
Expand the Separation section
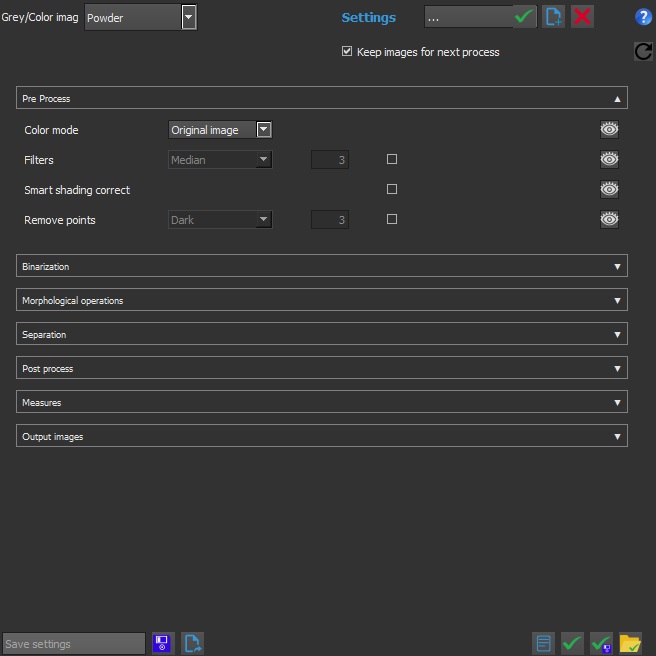(322, 334)
